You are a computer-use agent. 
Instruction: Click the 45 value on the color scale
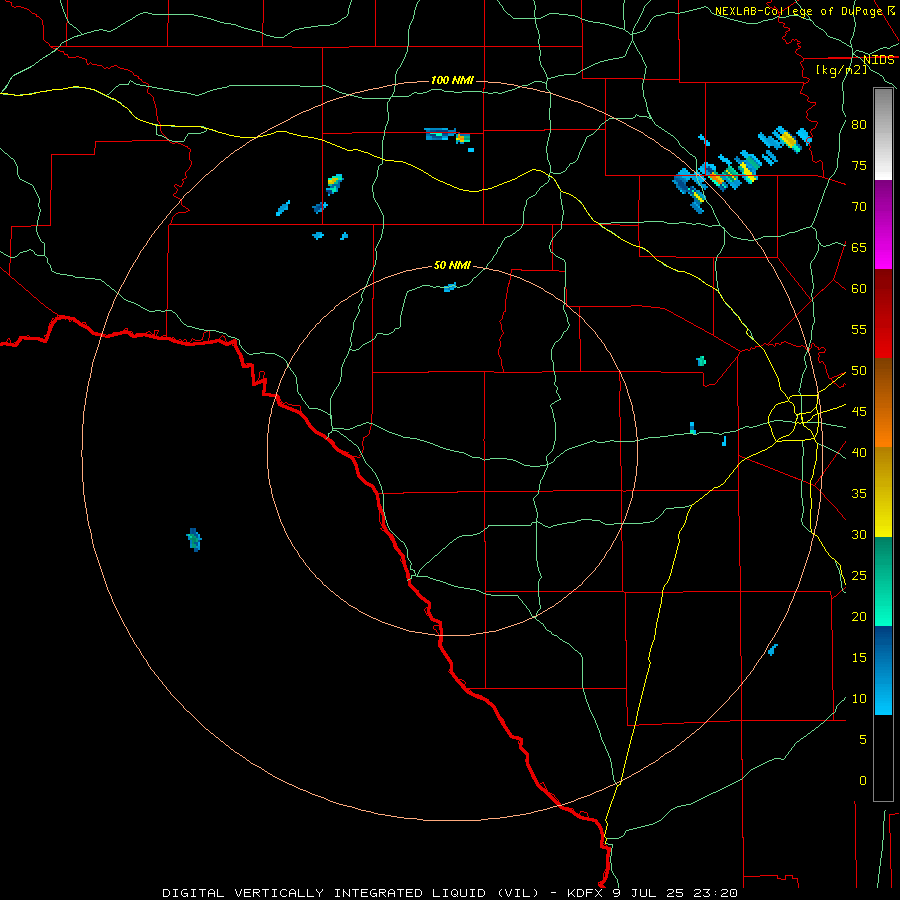[x=859, y=412]
